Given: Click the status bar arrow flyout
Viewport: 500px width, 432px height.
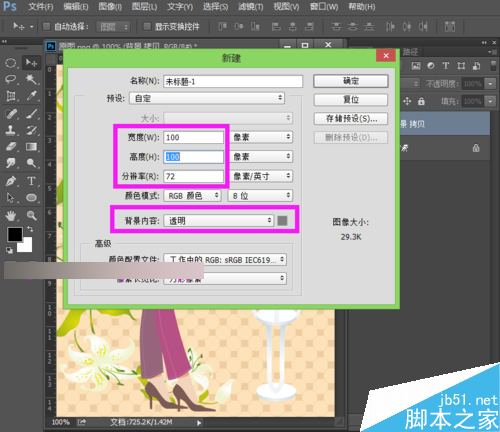Looking at the screenshot, I should 199,423.
